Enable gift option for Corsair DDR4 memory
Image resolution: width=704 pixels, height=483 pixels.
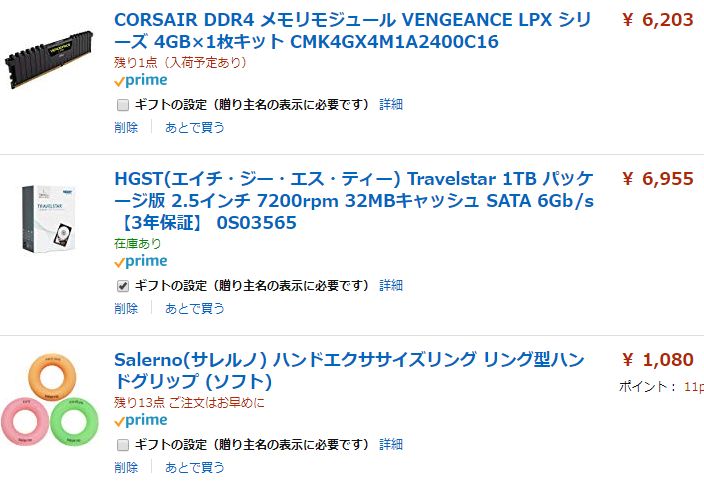123,105
